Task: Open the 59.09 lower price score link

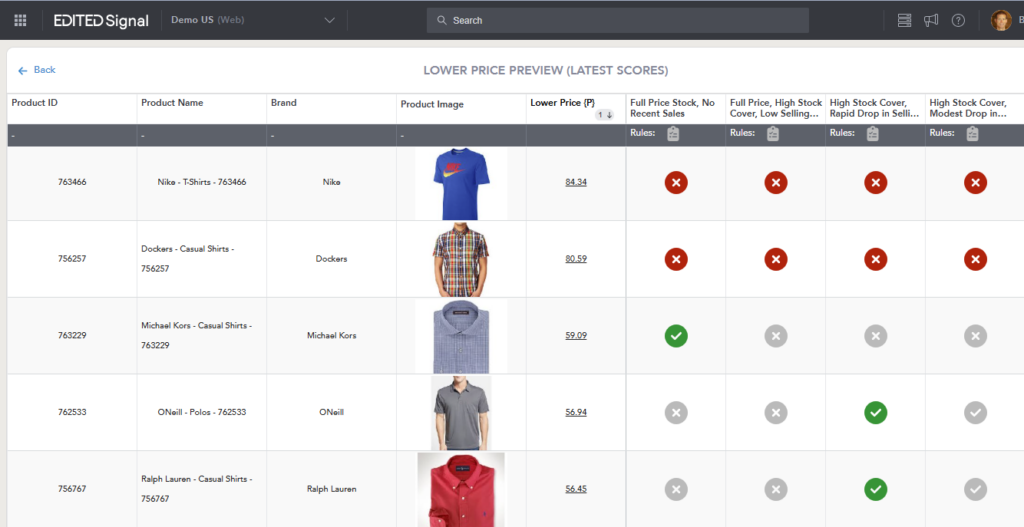Action: 576,336
